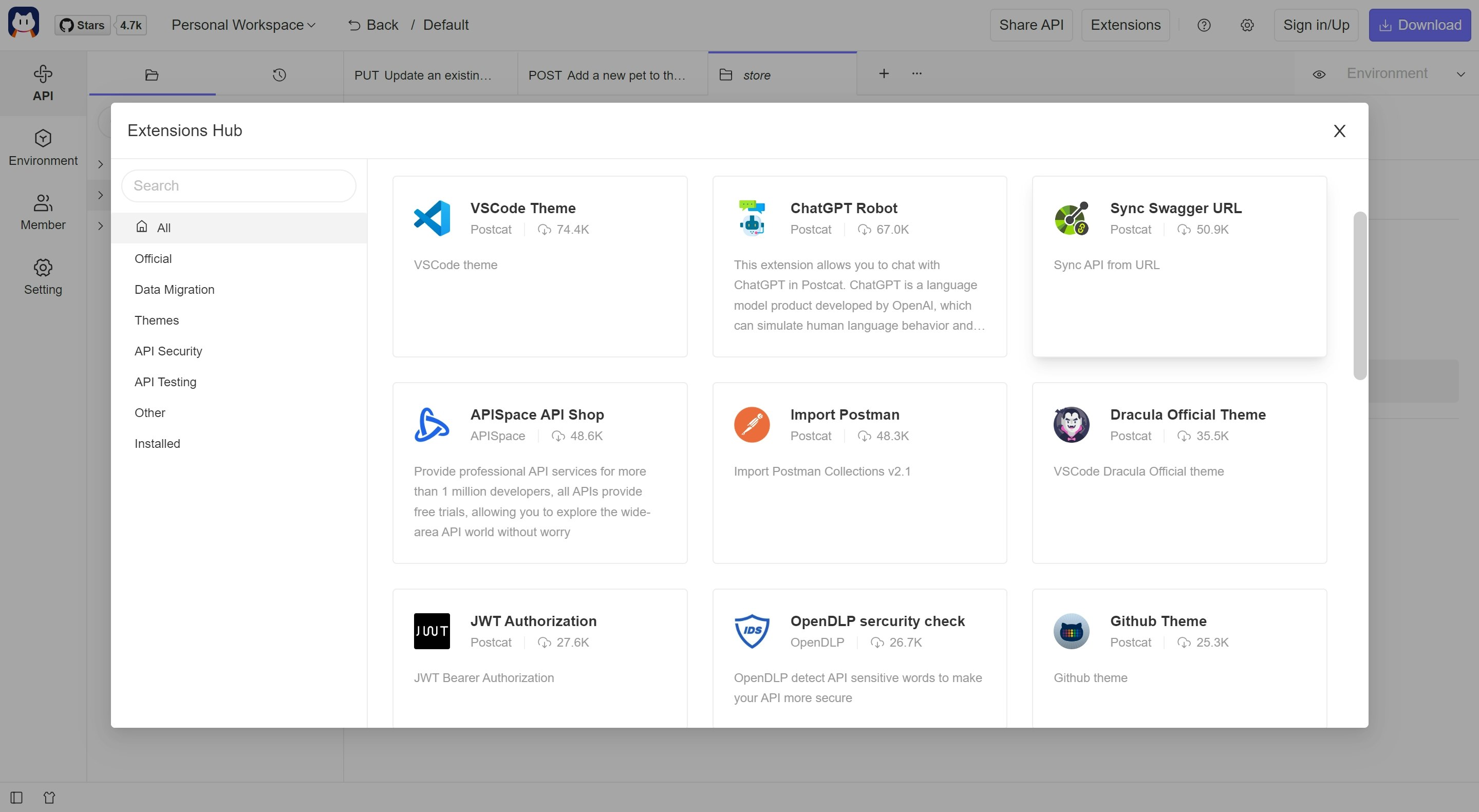Select the Data Migration category

[239, 290]
